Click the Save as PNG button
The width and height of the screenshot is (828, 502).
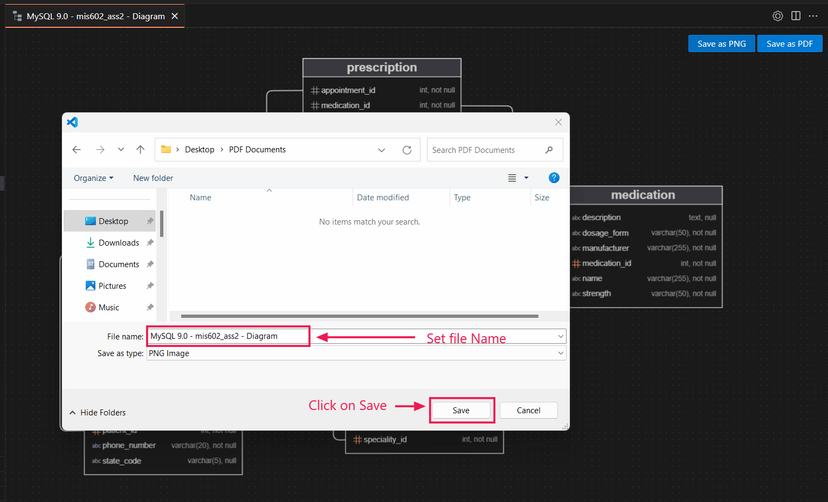click(721, 44)
